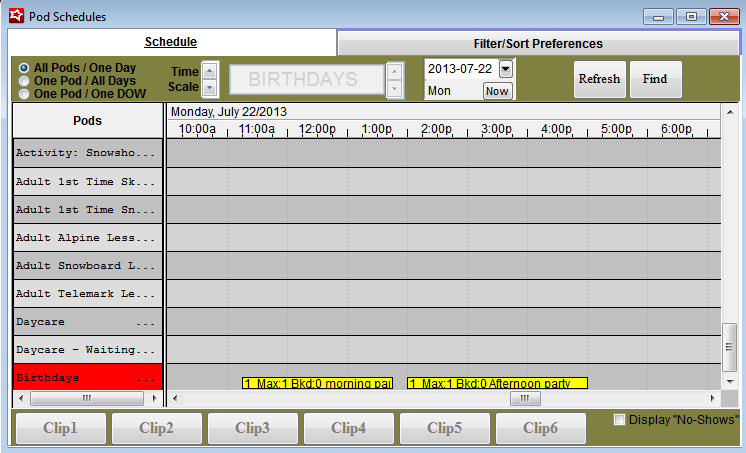Image resolution: width=746 pixels, height=453 pixels.
Task: Switch to the Schedule tab
Action: click(171, 42)
